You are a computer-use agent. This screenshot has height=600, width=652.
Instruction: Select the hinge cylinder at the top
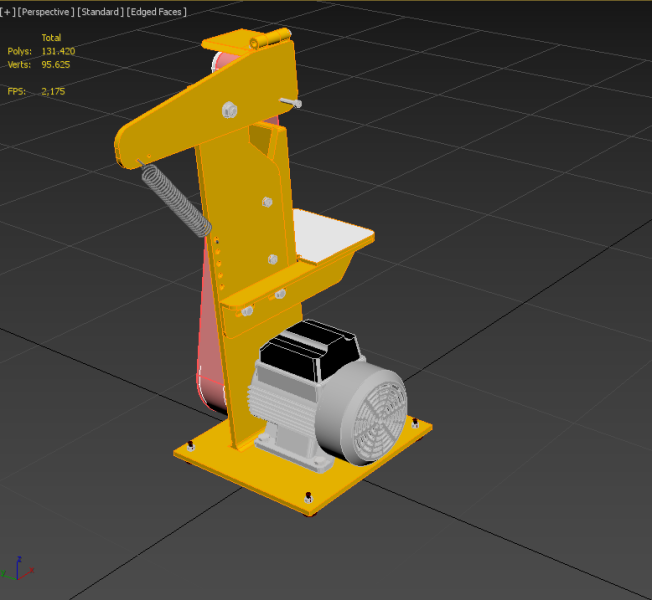click(x=263, y=42)
